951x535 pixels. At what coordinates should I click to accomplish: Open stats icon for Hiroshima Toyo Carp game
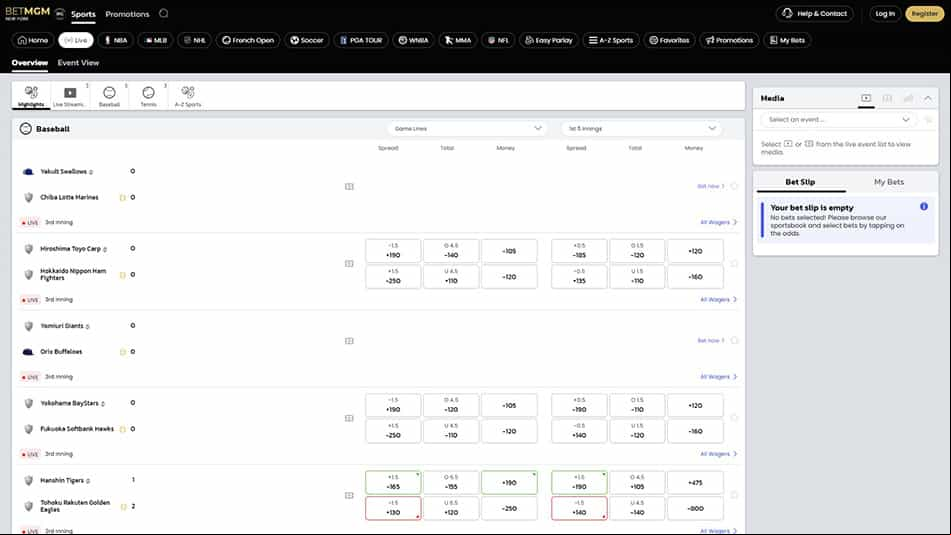[x=349, y=263]
